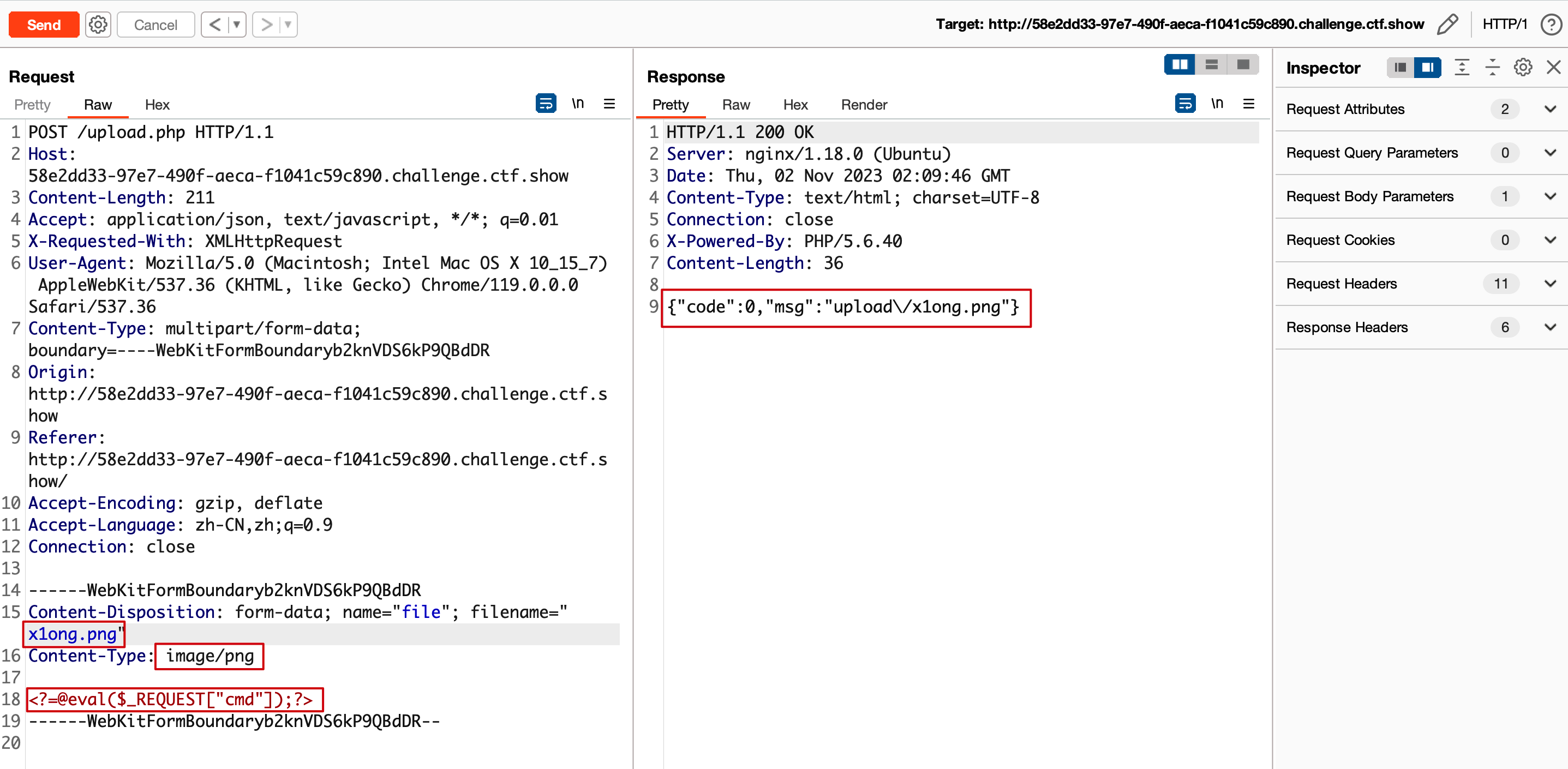
Task: Dock the Inspector to the left side
Action: pyautogui.click(x=1400, y=67)
